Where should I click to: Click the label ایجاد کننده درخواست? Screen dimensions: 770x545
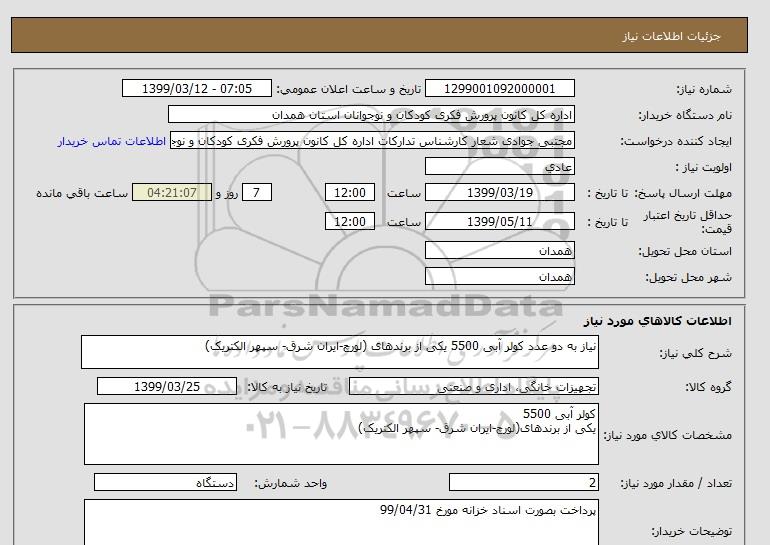(x=676, y=142)
